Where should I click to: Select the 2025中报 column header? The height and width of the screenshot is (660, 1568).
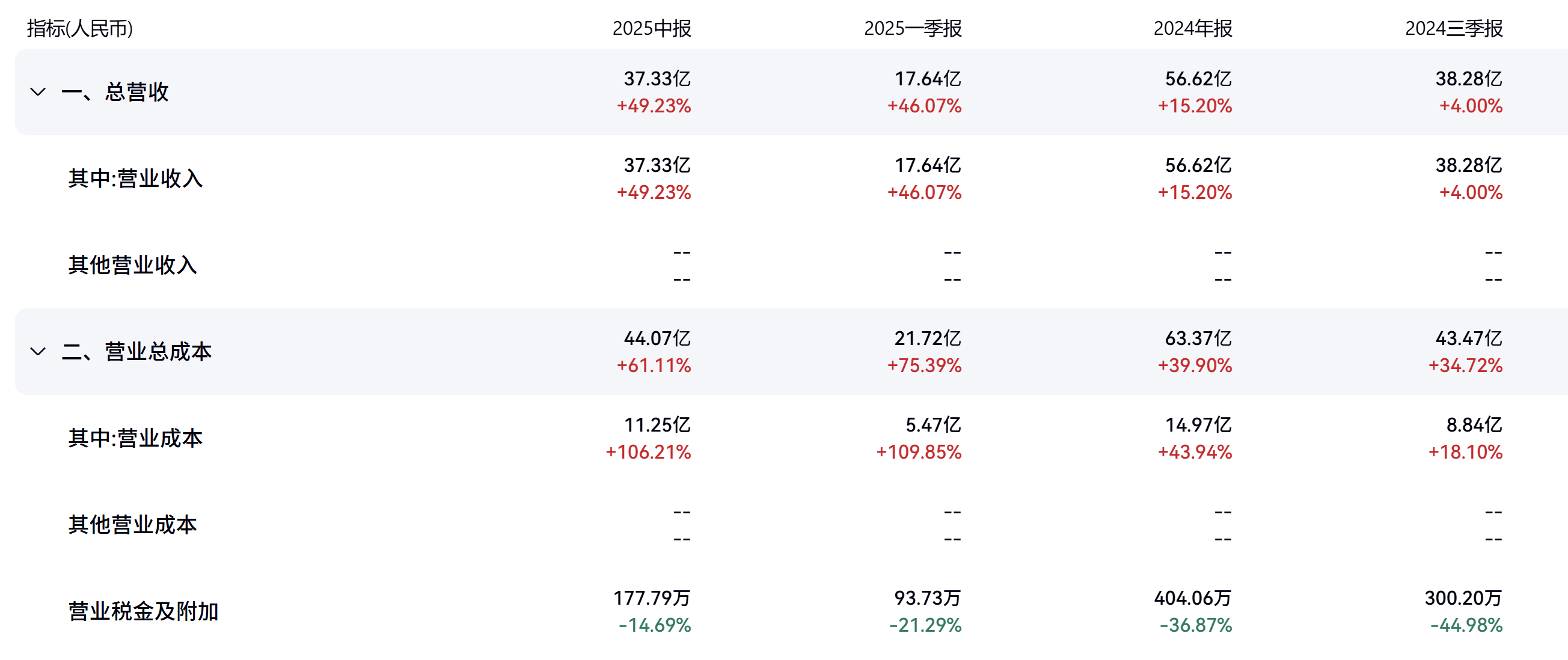point(651,29)
